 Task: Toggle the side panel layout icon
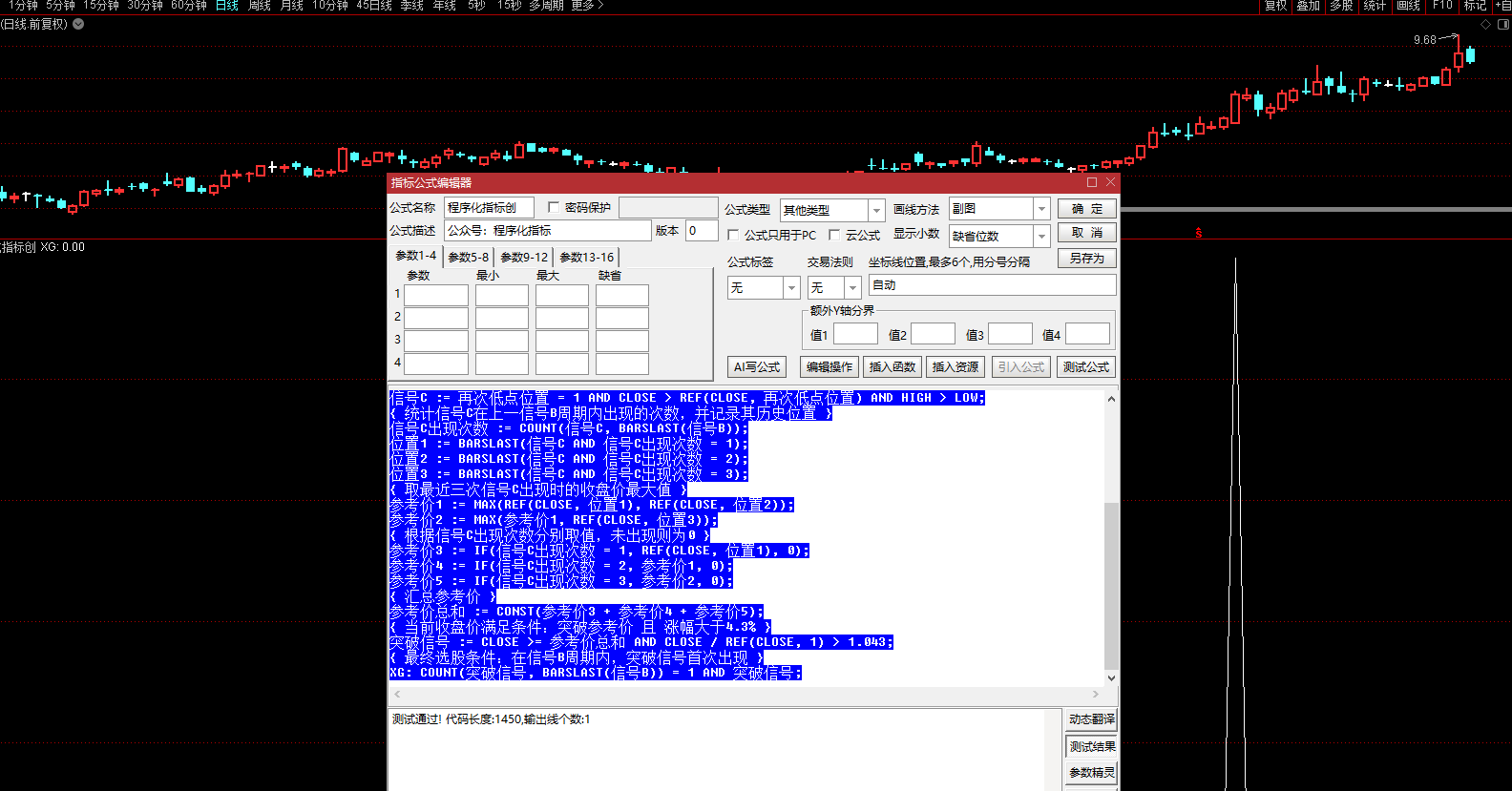click(x=1502, y=25)
